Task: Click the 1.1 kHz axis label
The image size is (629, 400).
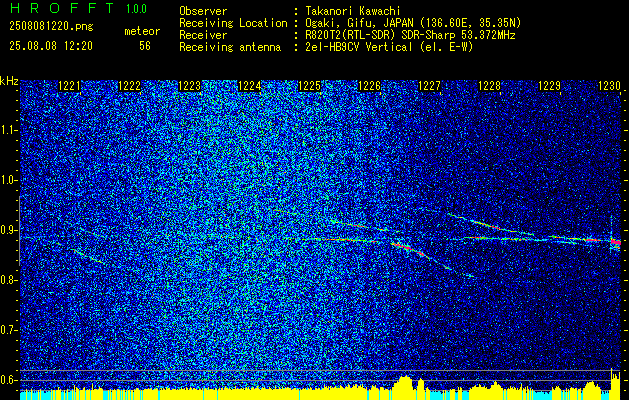Action: pos(7,130)
